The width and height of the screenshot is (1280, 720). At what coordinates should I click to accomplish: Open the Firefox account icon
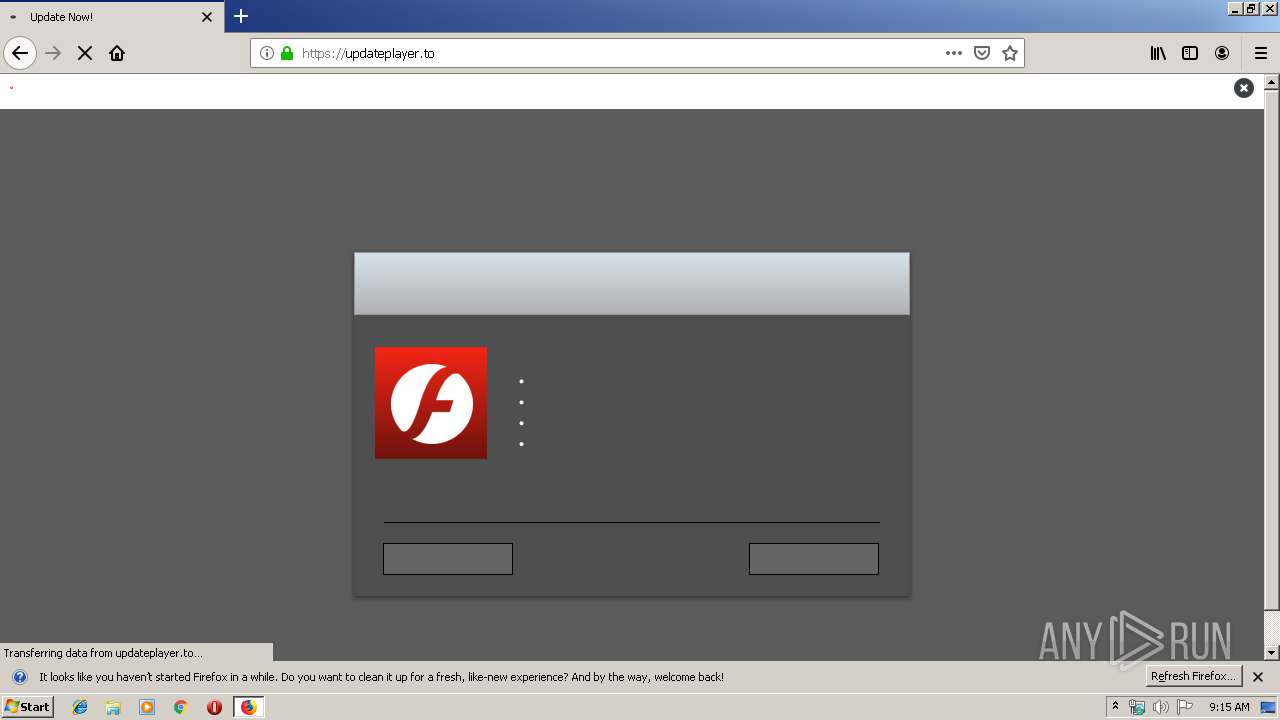[x=1222, y=53]
